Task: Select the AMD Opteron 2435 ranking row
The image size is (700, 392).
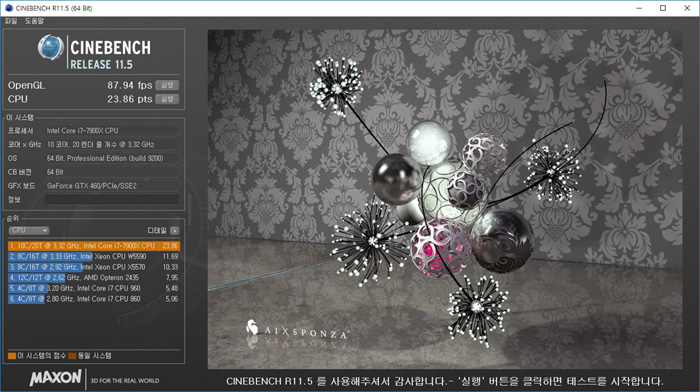Action: pos(94,278)
